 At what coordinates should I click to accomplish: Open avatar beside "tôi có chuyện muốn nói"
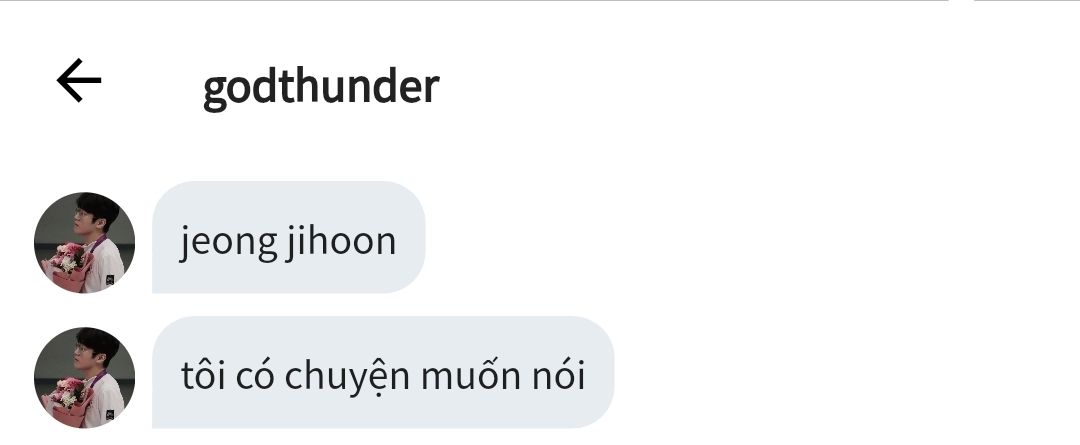pyautogui.click(x=84, y=377)
